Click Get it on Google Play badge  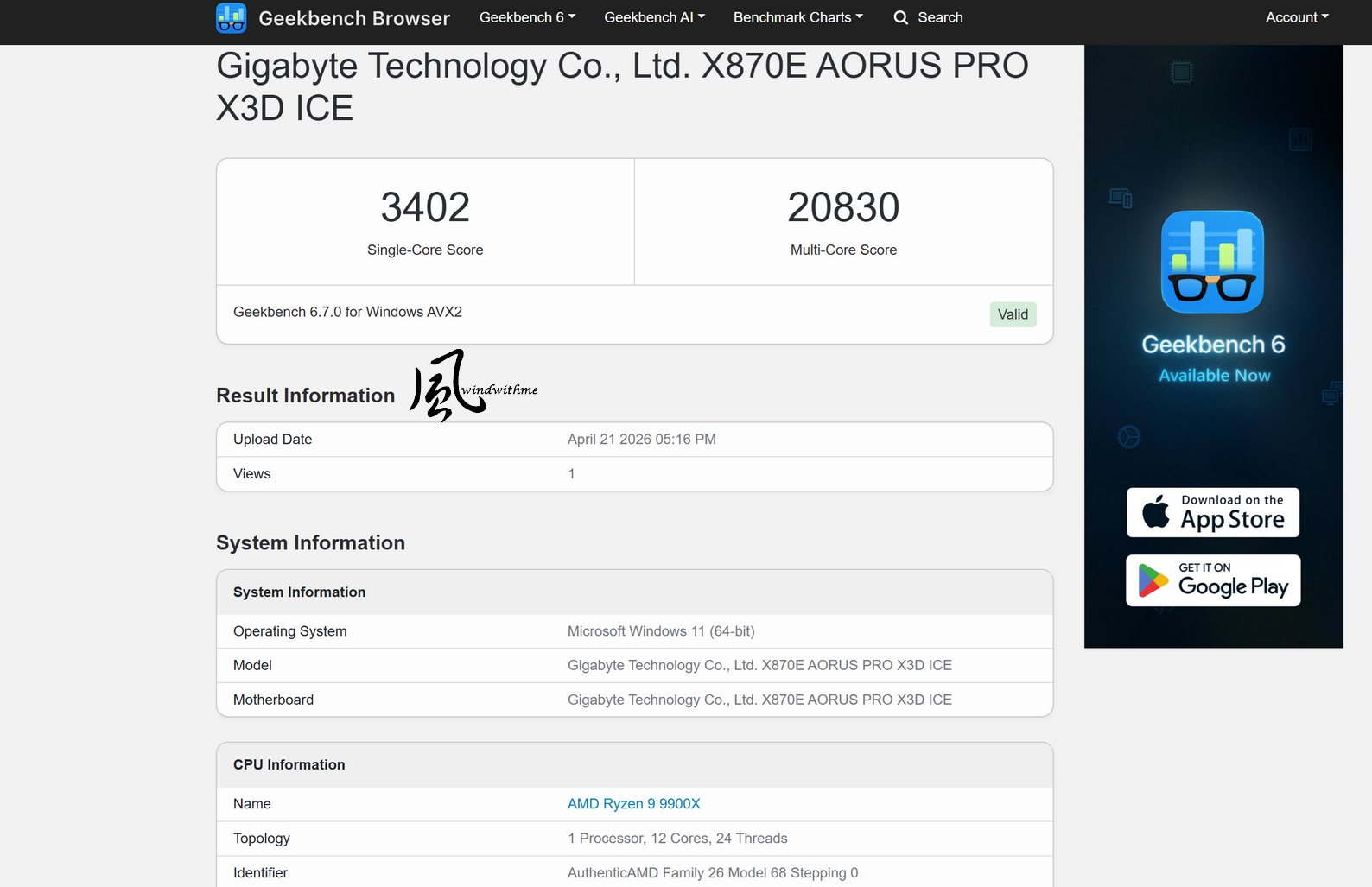[1213, 580]
